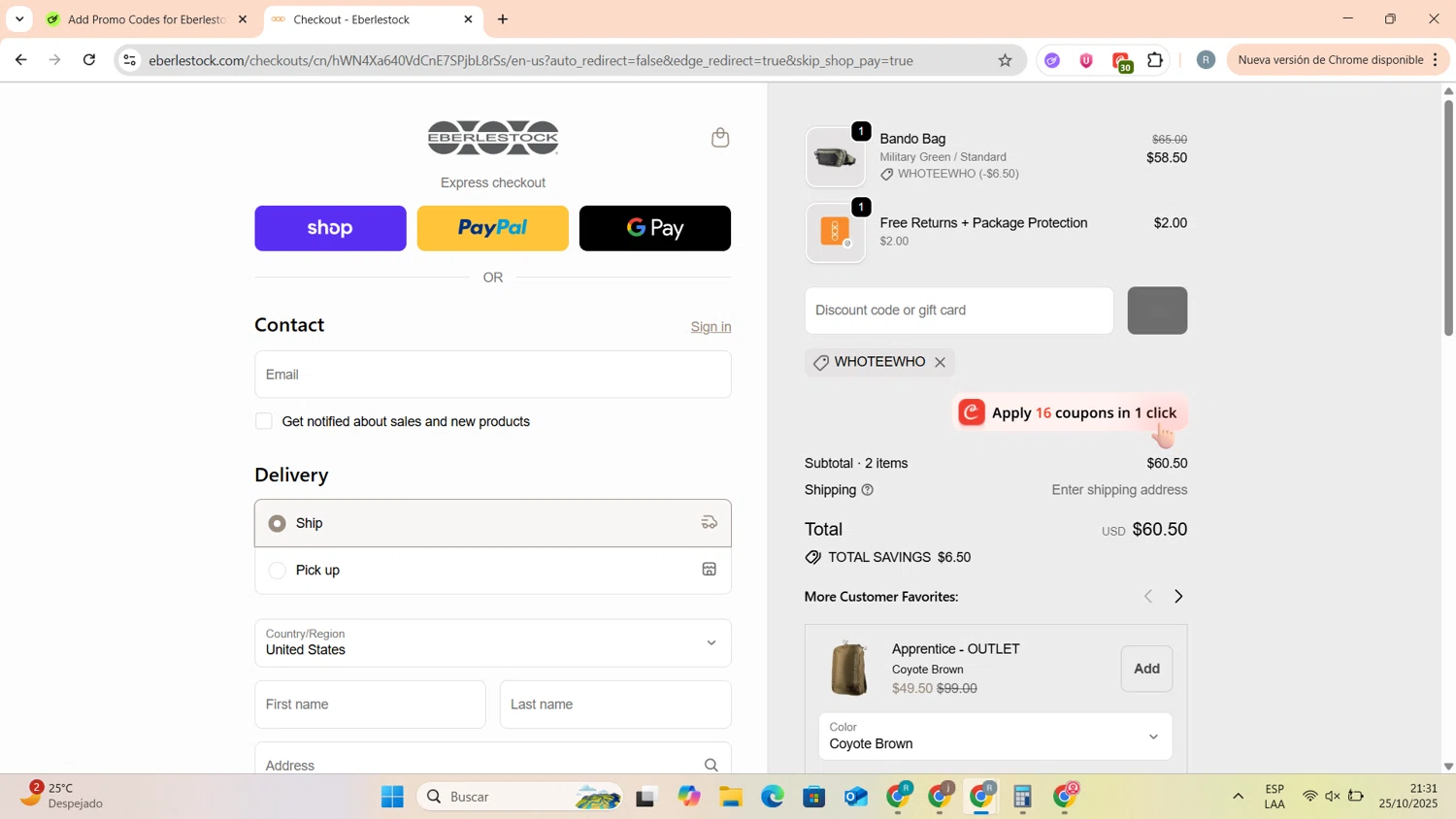Open the shopping bag cart icon
Screen dimensions: 1456x819
tap(720, 138)
